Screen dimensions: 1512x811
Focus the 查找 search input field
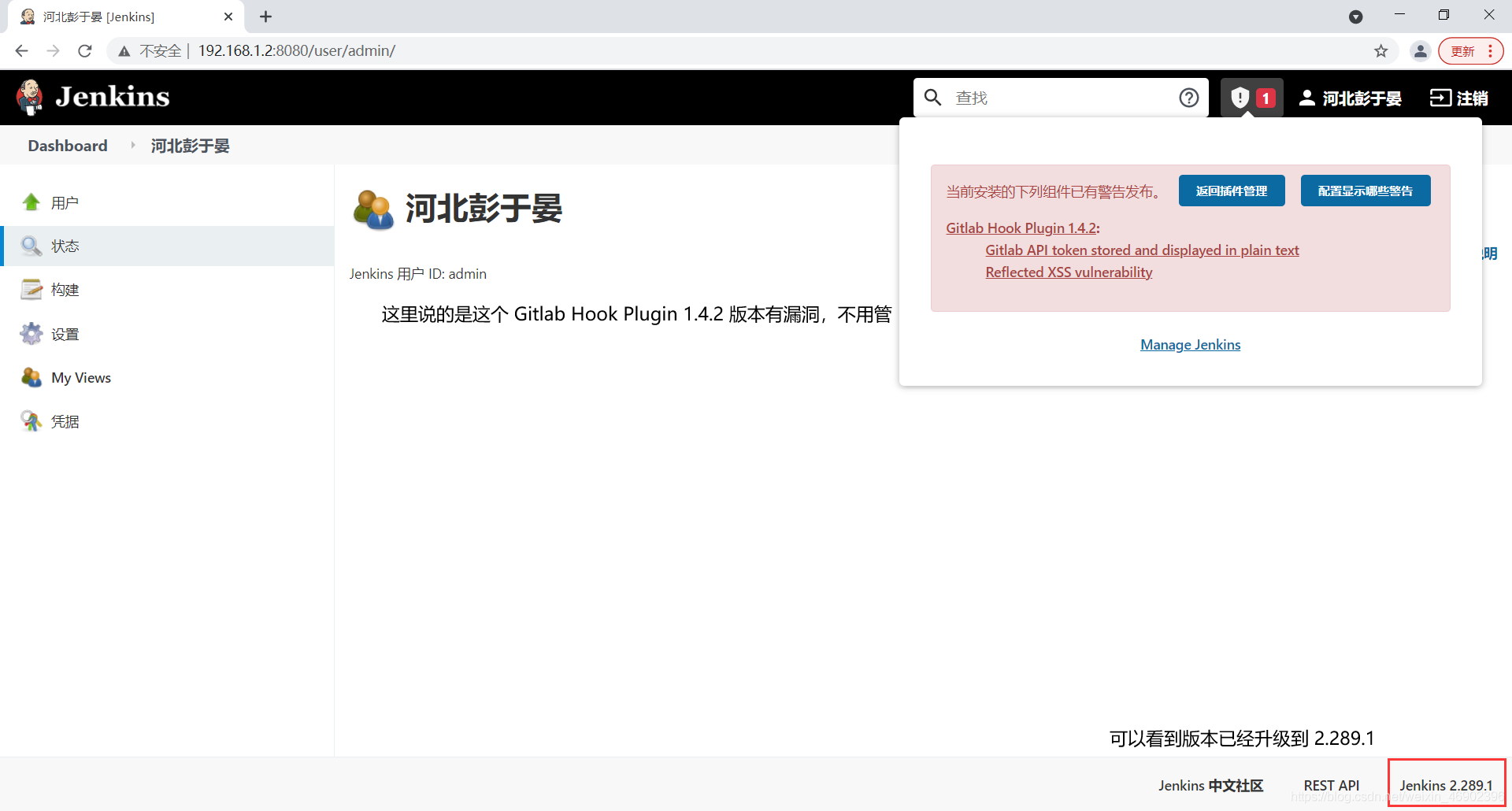point(1062,98)
